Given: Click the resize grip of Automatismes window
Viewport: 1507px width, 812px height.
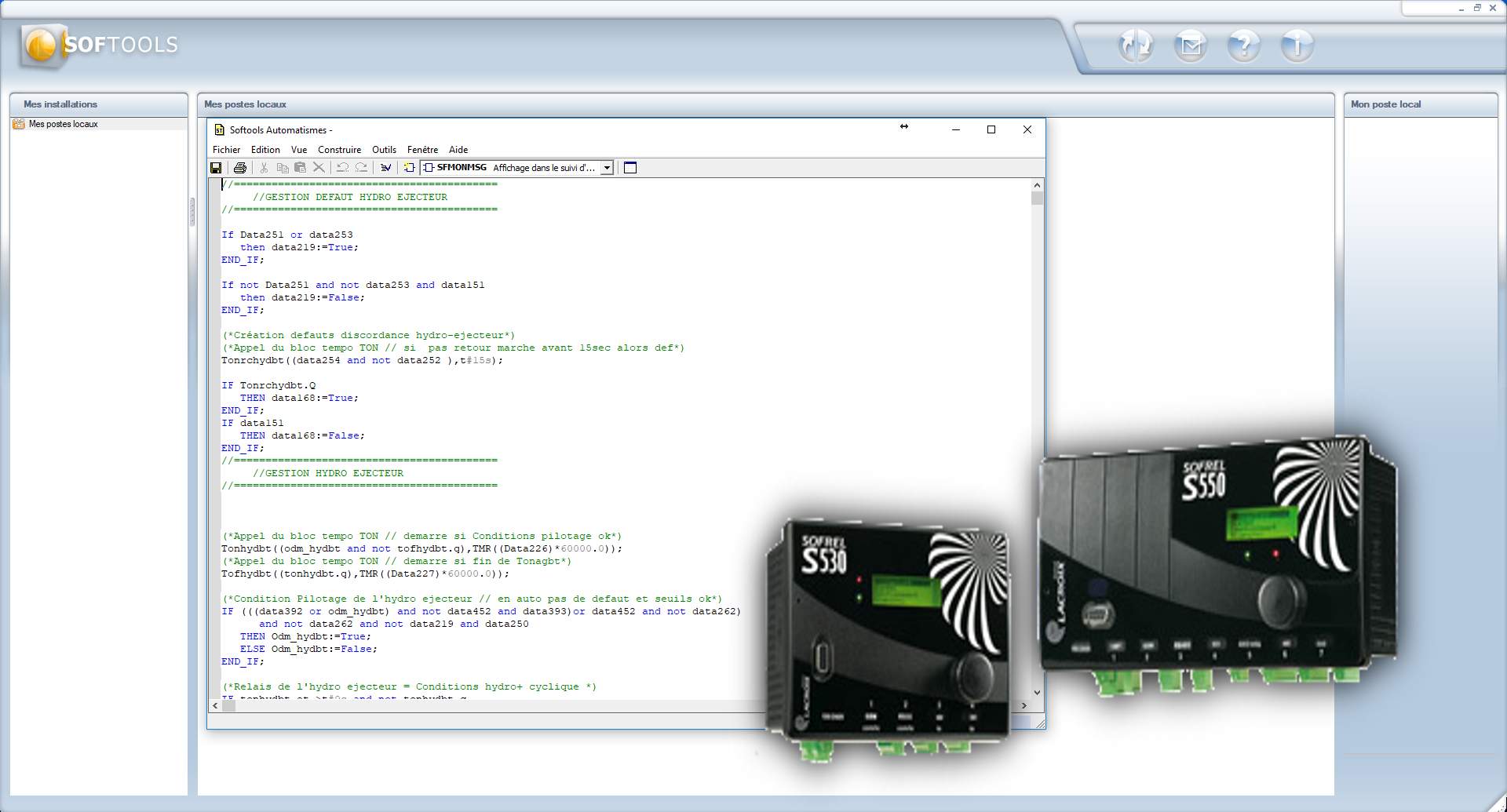Looking at the screenshot, I should [x=1040, y=723].
